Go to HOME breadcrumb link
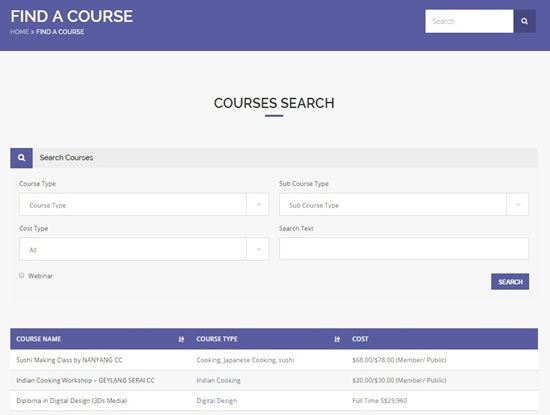Screen dimensions: 550x415 (x=20, y=32)
